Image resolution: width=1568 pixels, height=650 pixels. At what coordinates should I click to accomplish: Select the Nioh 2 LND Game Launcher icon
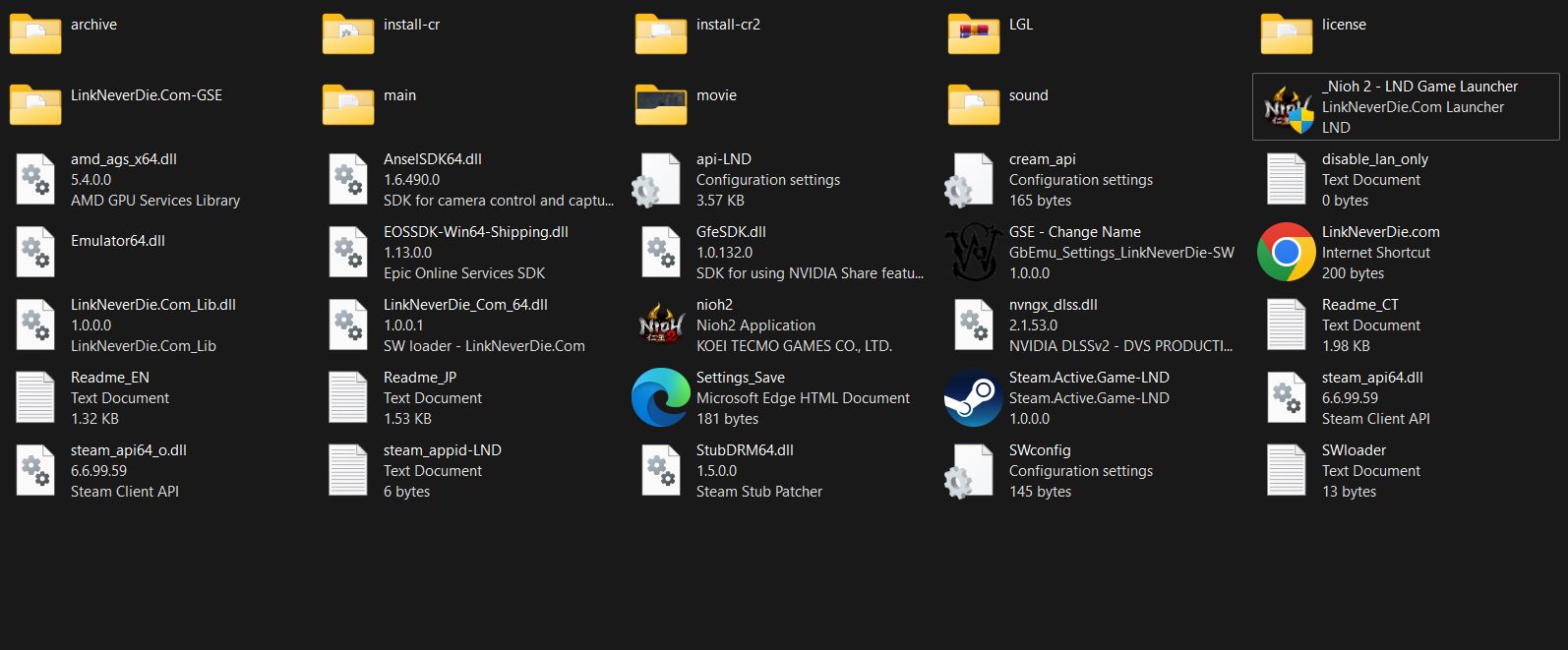(x=1287, y=107)
